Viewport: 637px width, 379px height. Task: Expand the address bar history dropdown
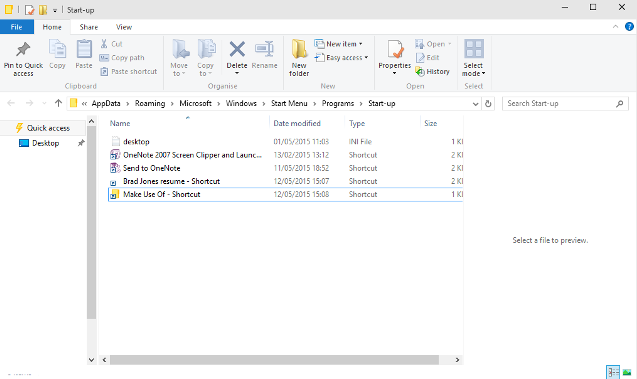tap(475, 104)
